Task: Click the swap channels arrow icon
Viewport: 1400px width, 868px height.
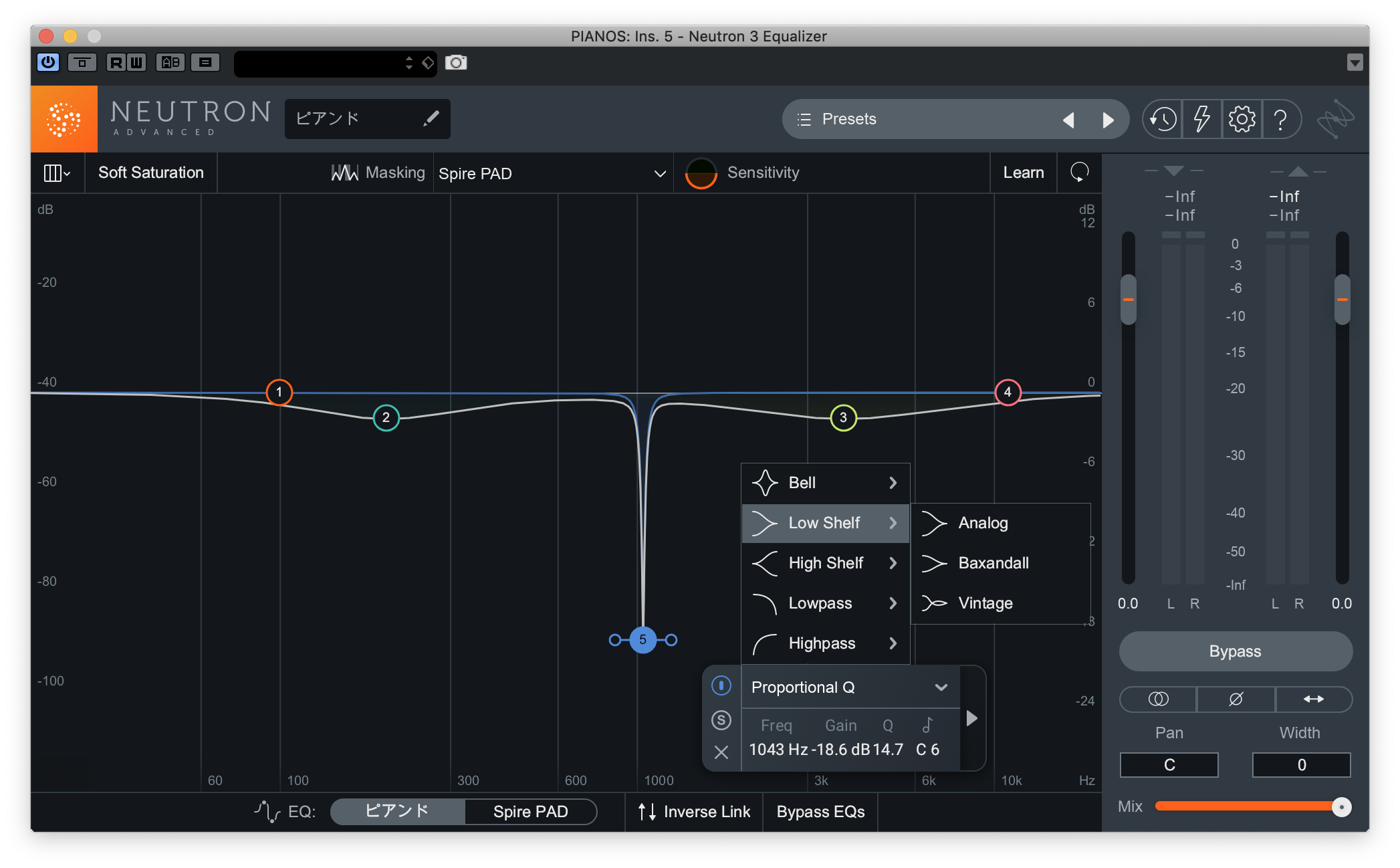Action: 1313,699
